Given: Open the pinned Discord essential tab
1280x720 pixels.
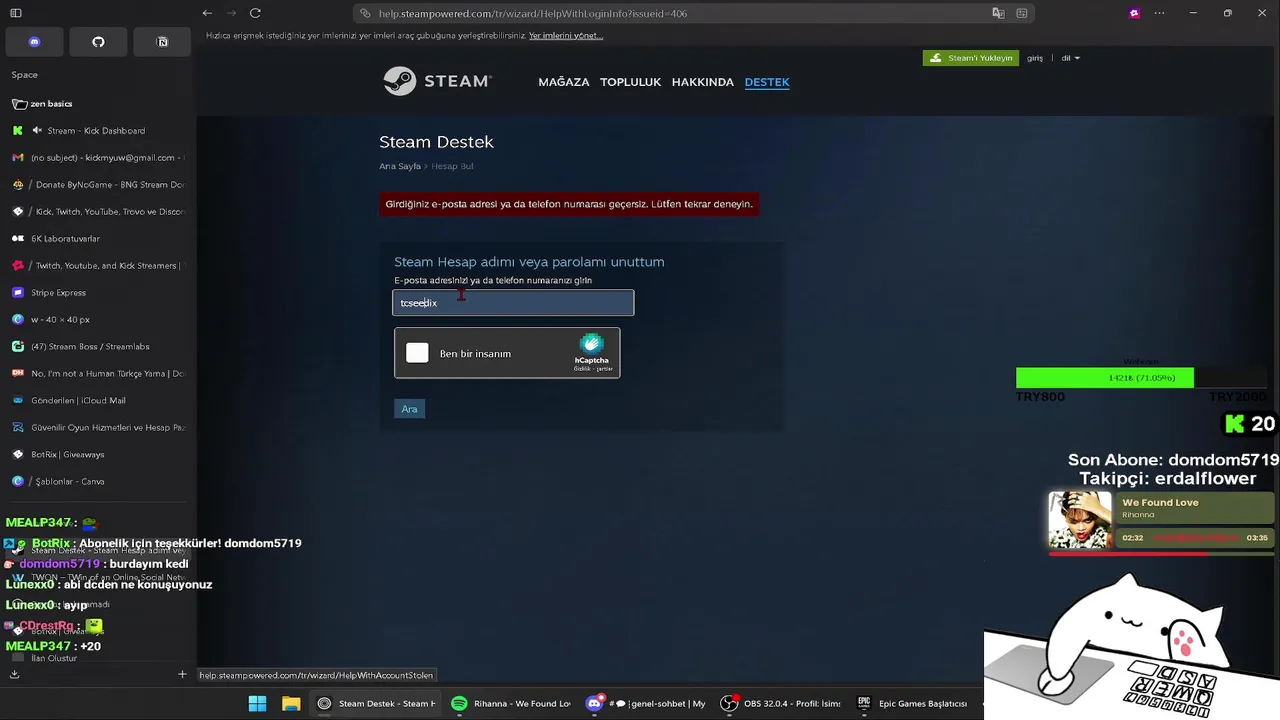Looking at the screenshot, I should [x=35, y=42].
